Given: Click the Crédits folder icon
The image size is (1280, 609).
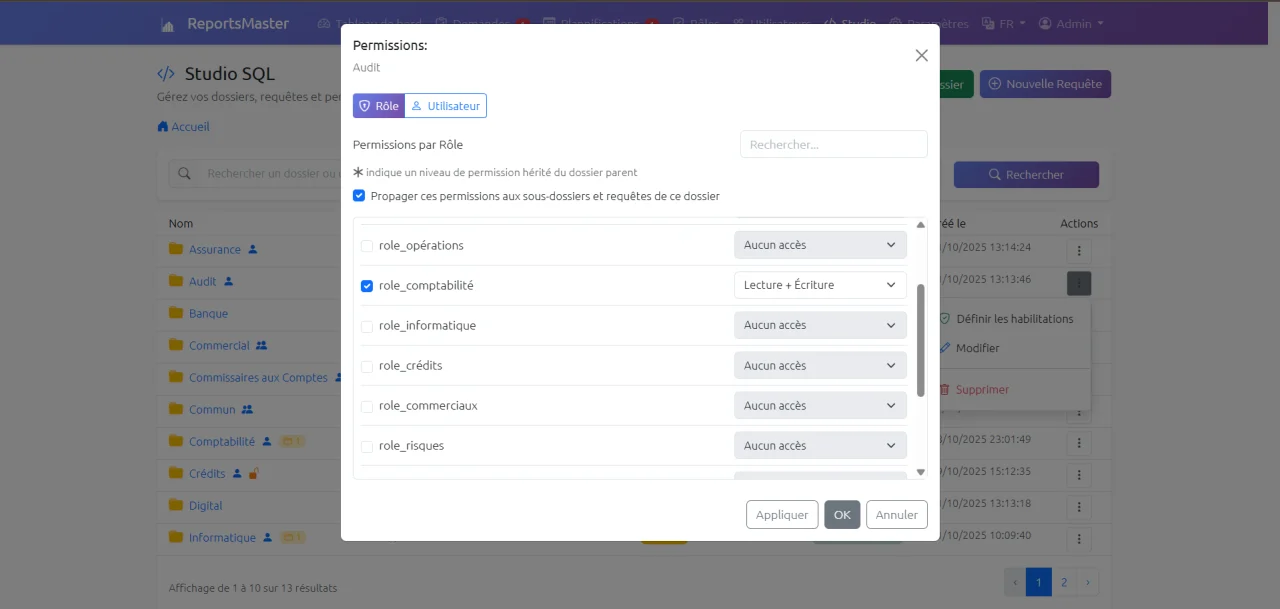Looking at the screenshot, I should point(176,473).
